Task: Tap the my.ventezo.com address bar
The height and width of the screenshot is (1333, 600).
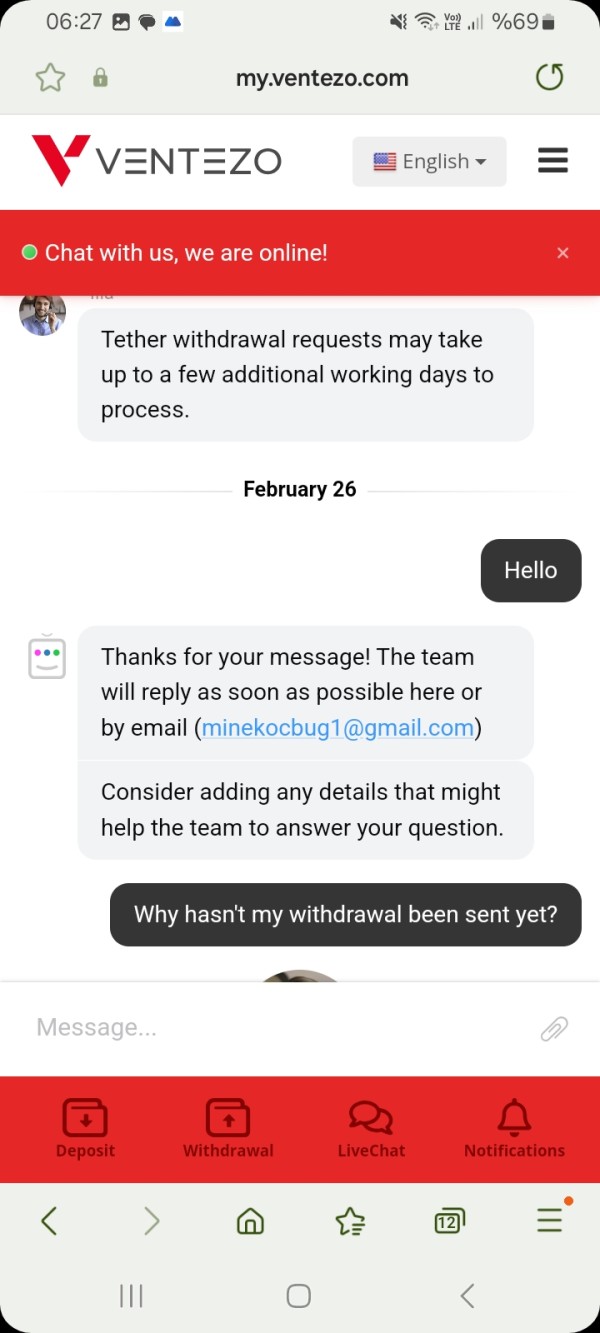Action: click(x=322, y=78)
